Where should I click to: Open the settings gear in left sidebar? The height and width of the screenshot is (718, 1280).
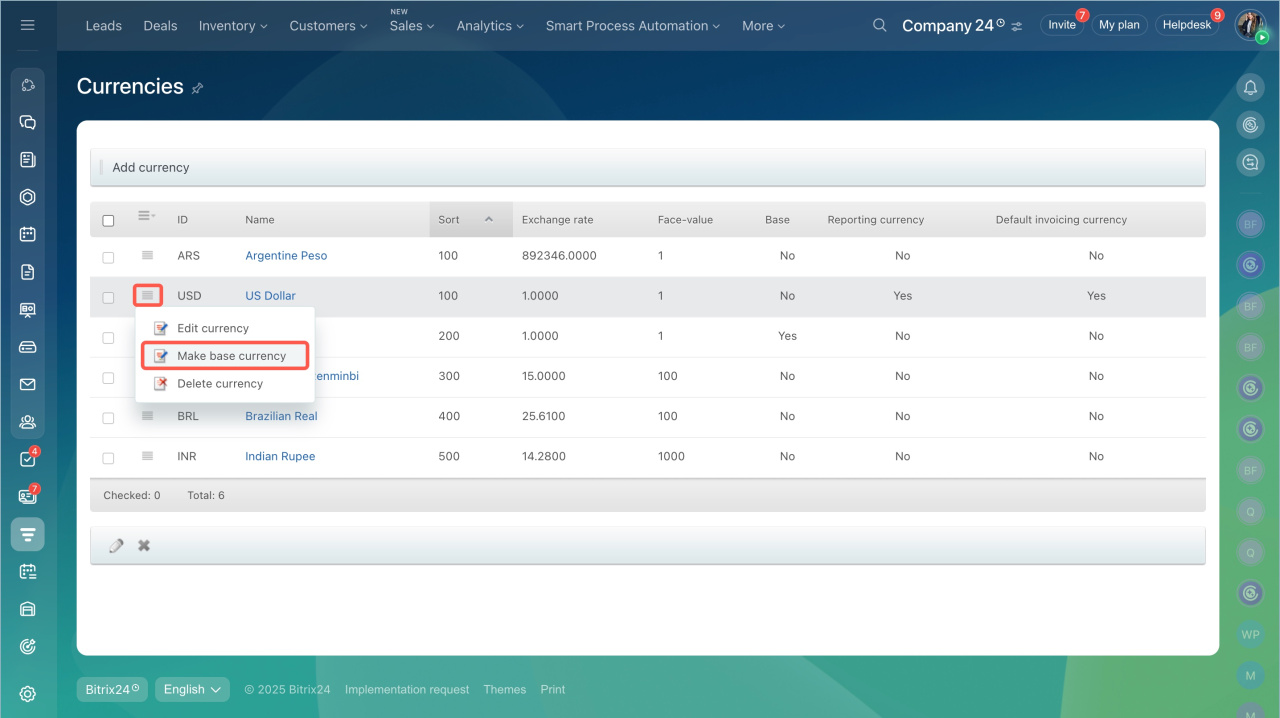pos(28,693)
